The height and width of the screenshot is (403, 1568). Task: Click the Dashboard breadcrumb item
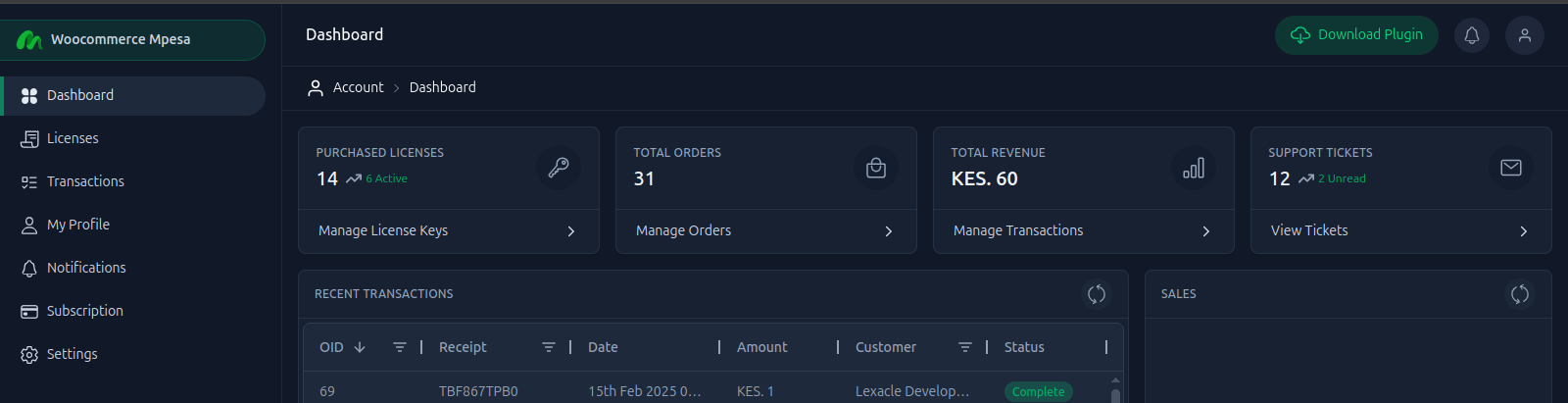tap(442, 87)
